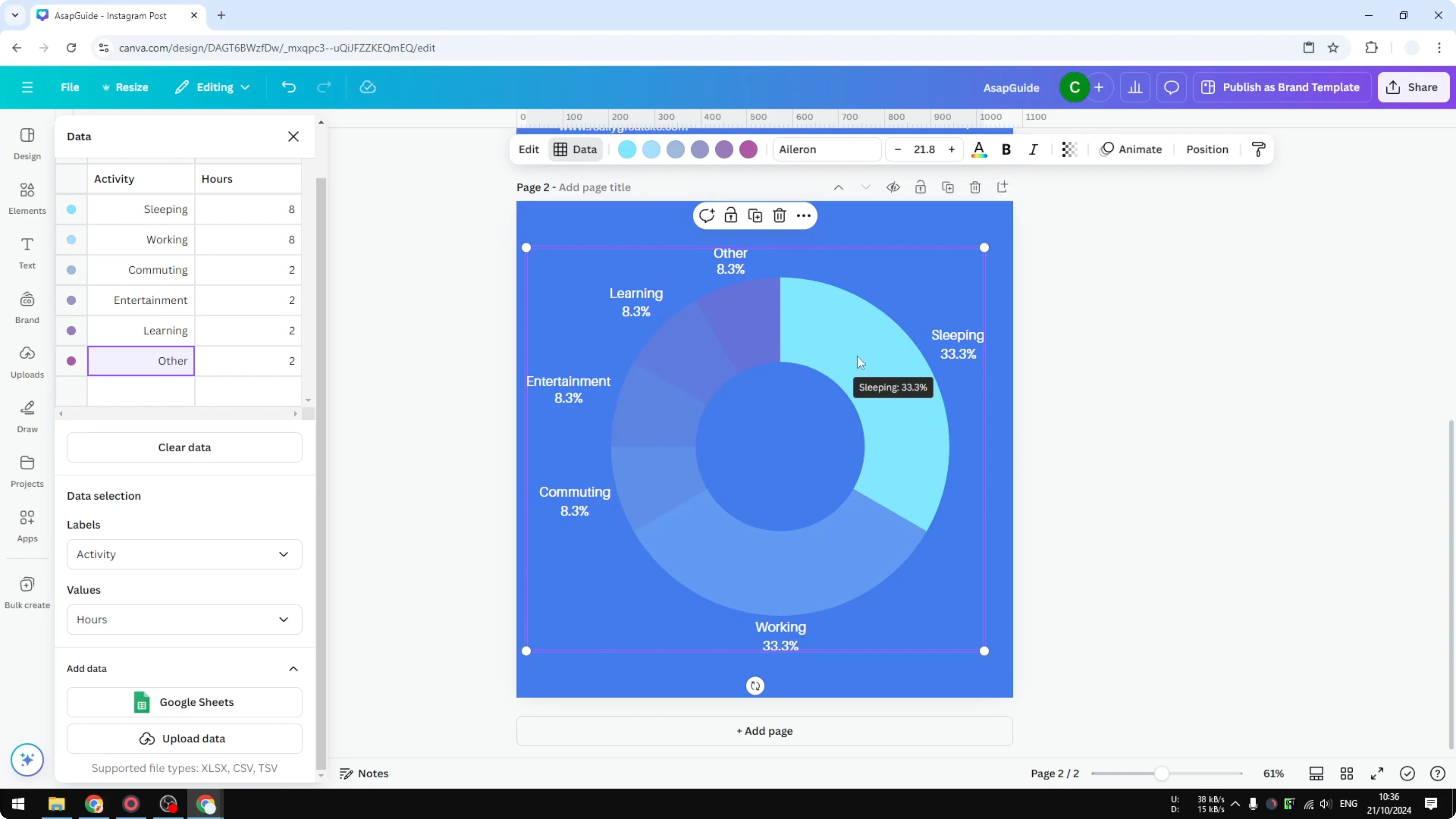Hide Page 2 using the eye toggle
The width and height of the screenshot is (1456, 819).
893,187
